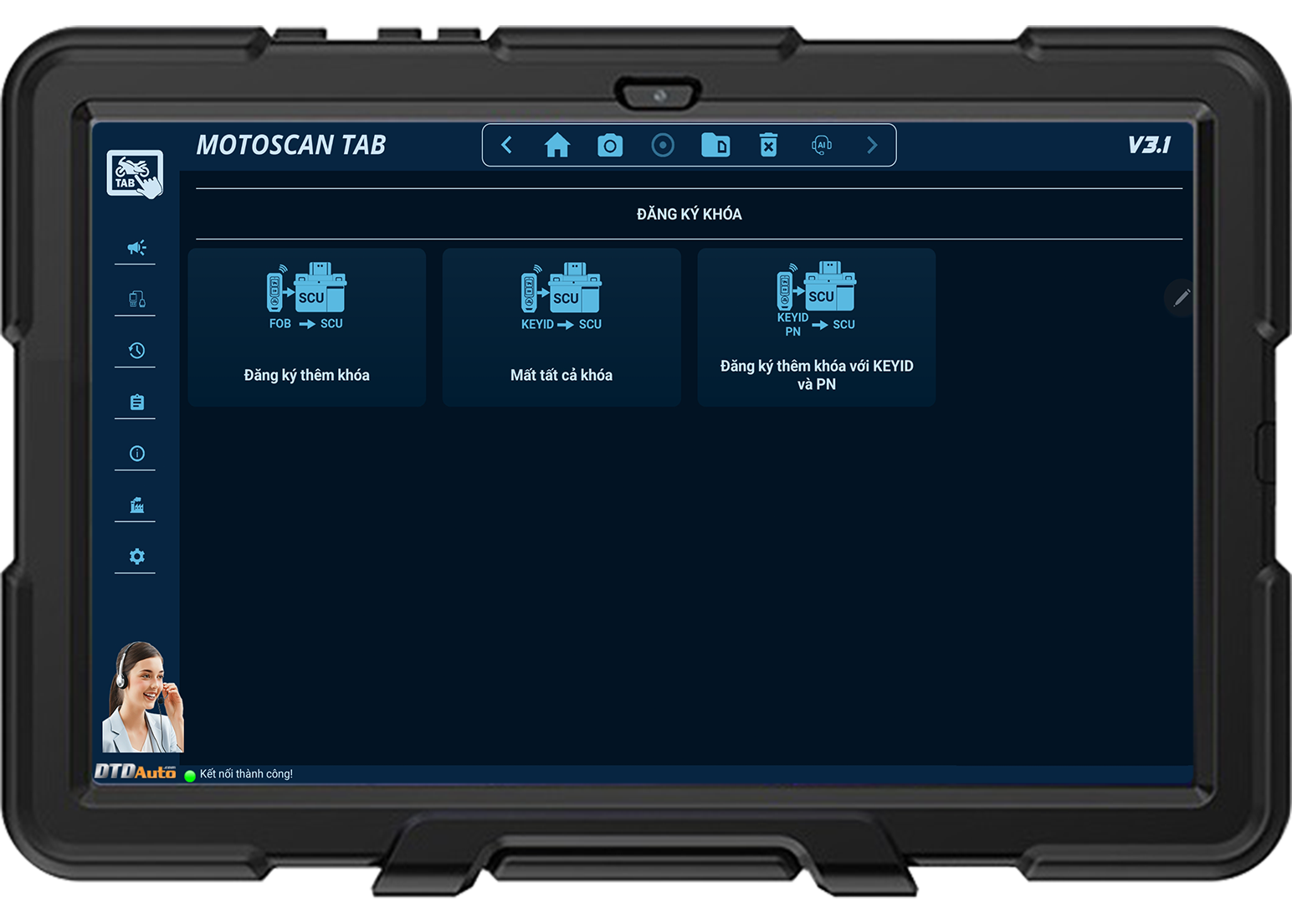Open the saved files folder icon
Image resolution: width=1292 pixels, height=924 pixels.
coord(715,146)
